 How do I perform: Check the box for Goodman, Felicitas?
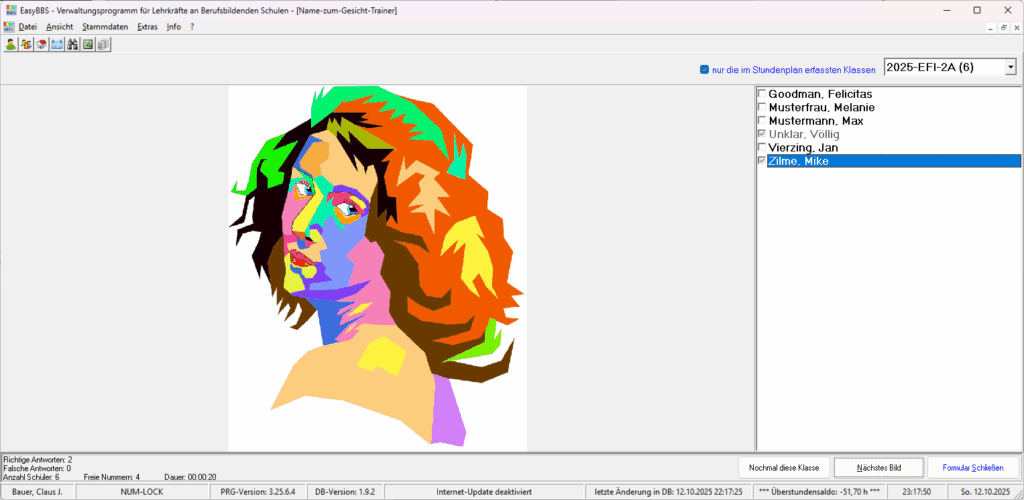point(762,94)
